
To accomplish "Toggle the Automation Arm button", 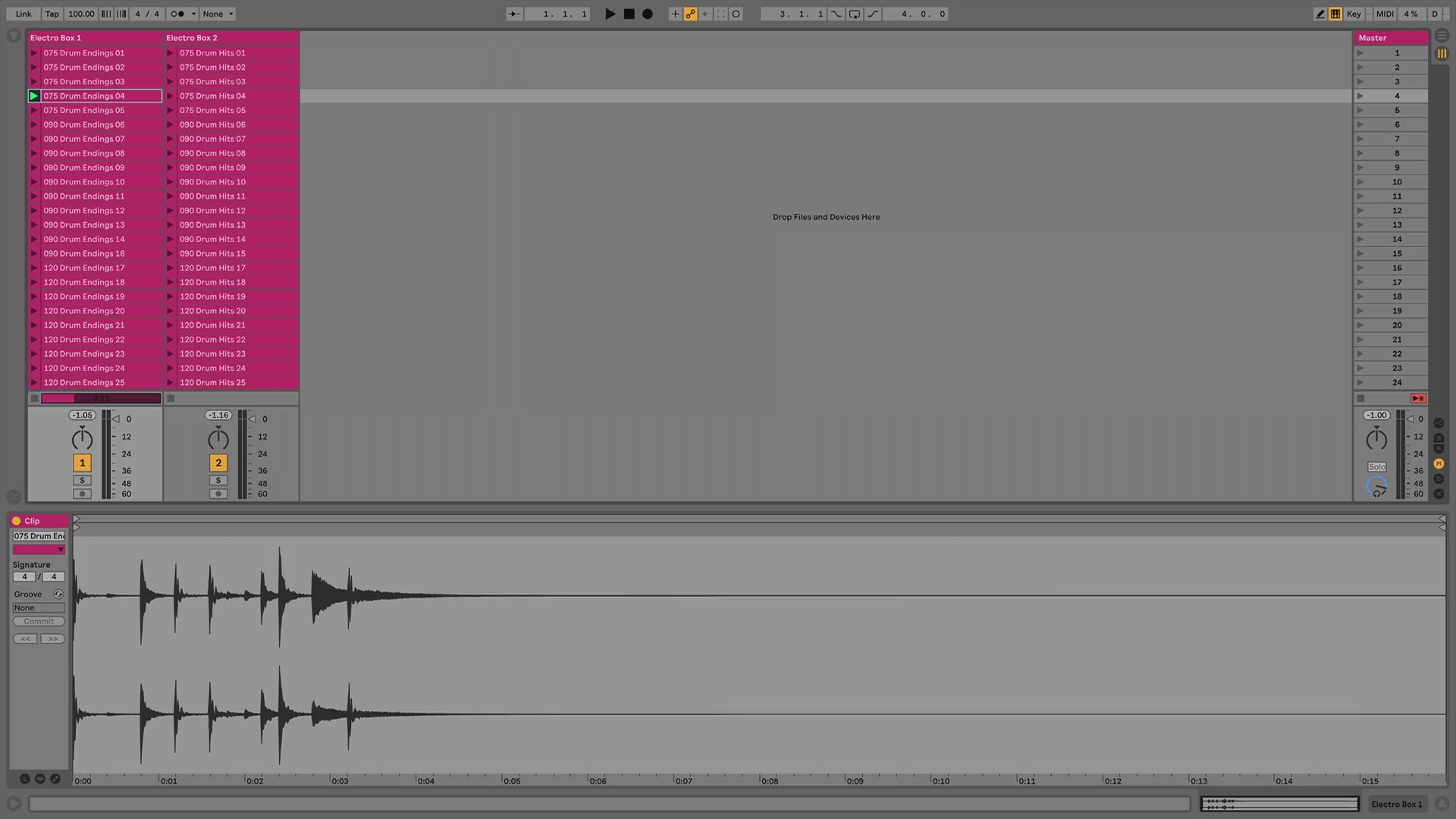I will [x=690, y=14].
